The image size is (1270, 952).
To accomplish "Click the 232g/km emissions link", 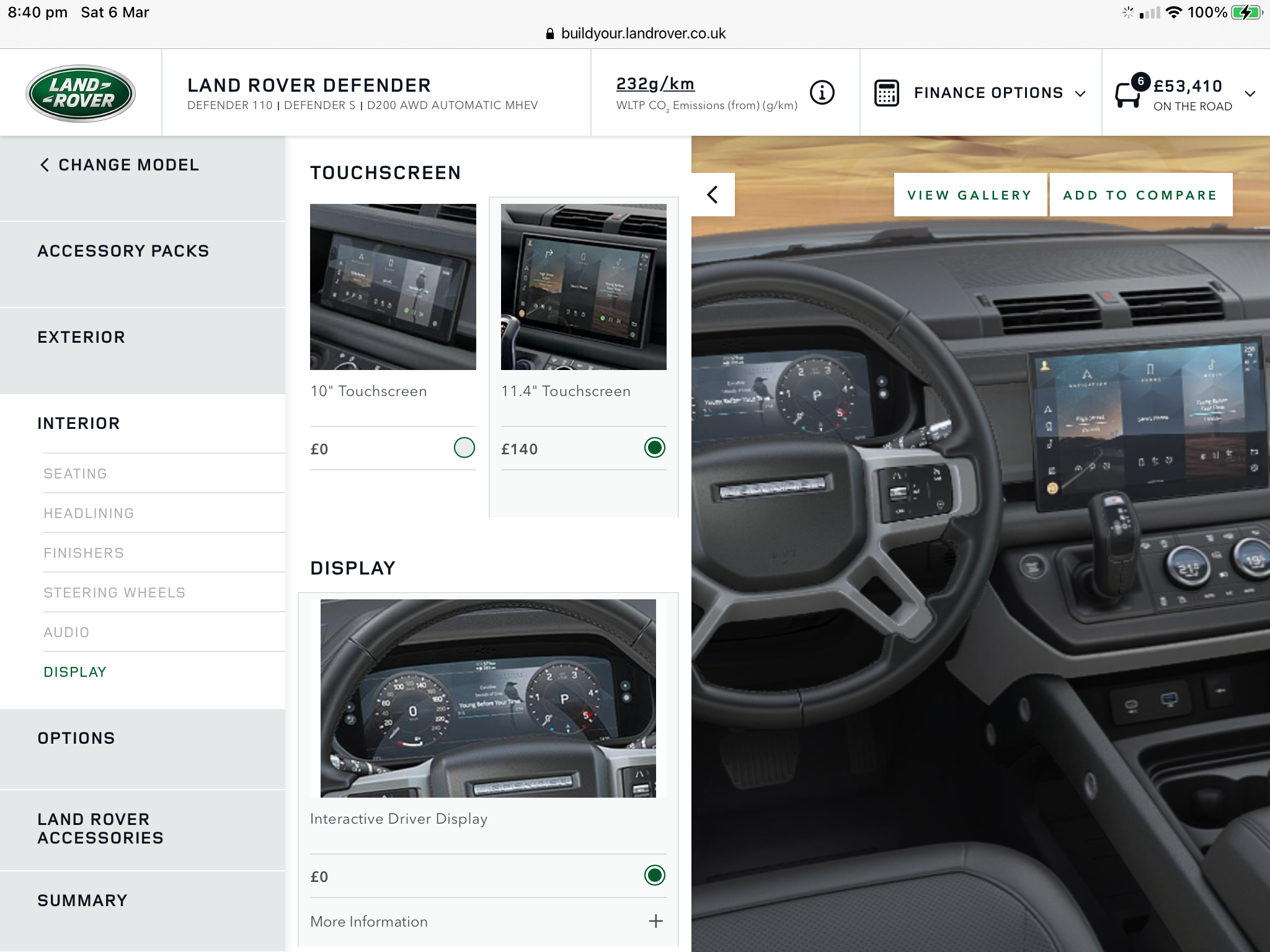I will click(655, 84).
